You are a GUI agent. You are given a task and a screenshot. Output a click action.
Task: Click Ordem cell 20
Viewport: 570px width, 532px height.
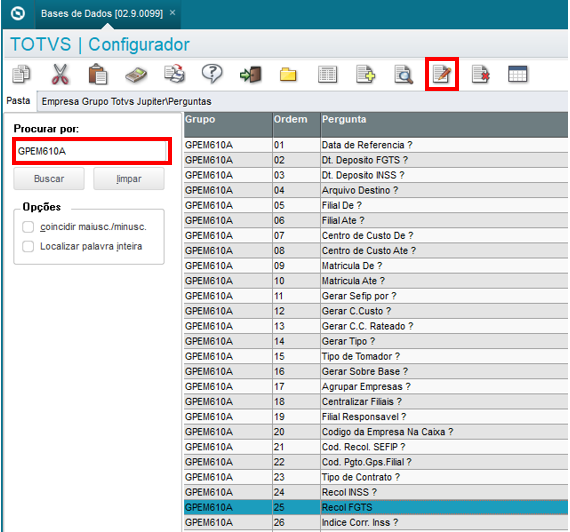tap(296, 432)
